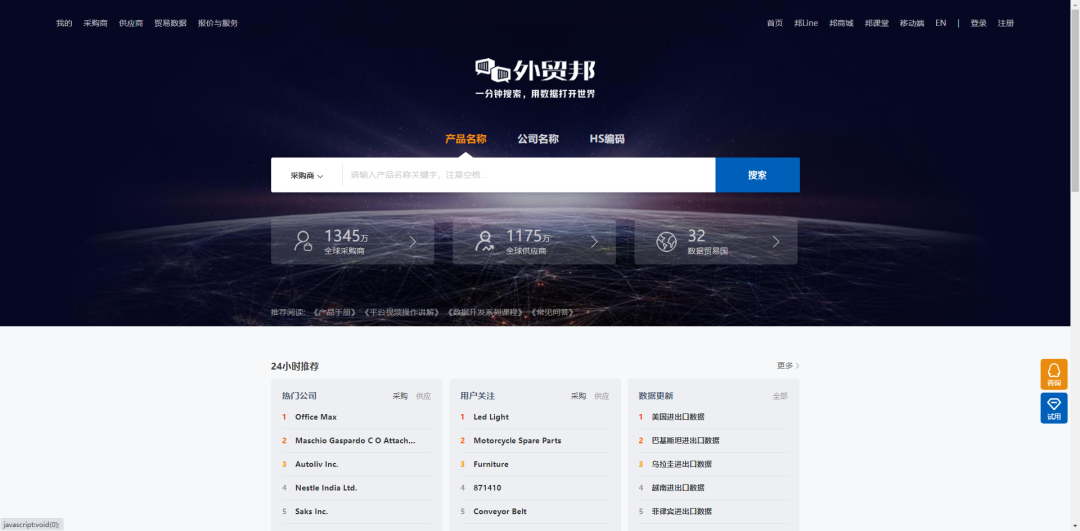1080x531 pixels.
Task: Select the HS编码 search tab
Action: pyautogui.click(x=607, y=139)
